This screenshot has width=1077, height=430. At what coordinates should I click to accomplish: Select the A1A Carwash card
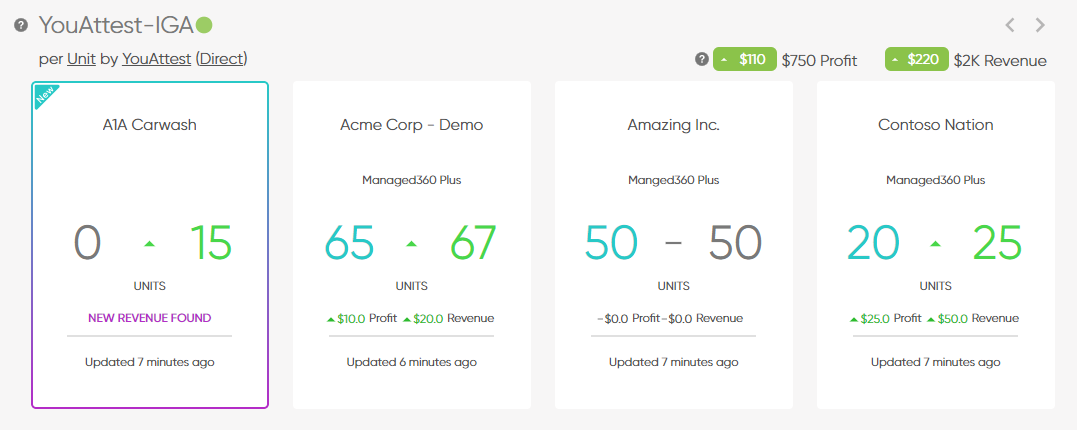150,245
